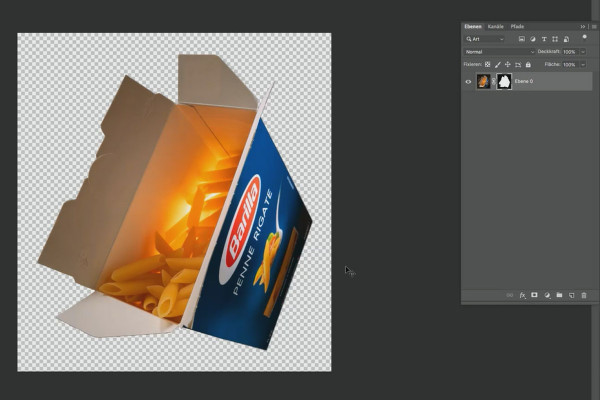Filter layers by smart objects icon
600x400 pixels.
[566, 39]
